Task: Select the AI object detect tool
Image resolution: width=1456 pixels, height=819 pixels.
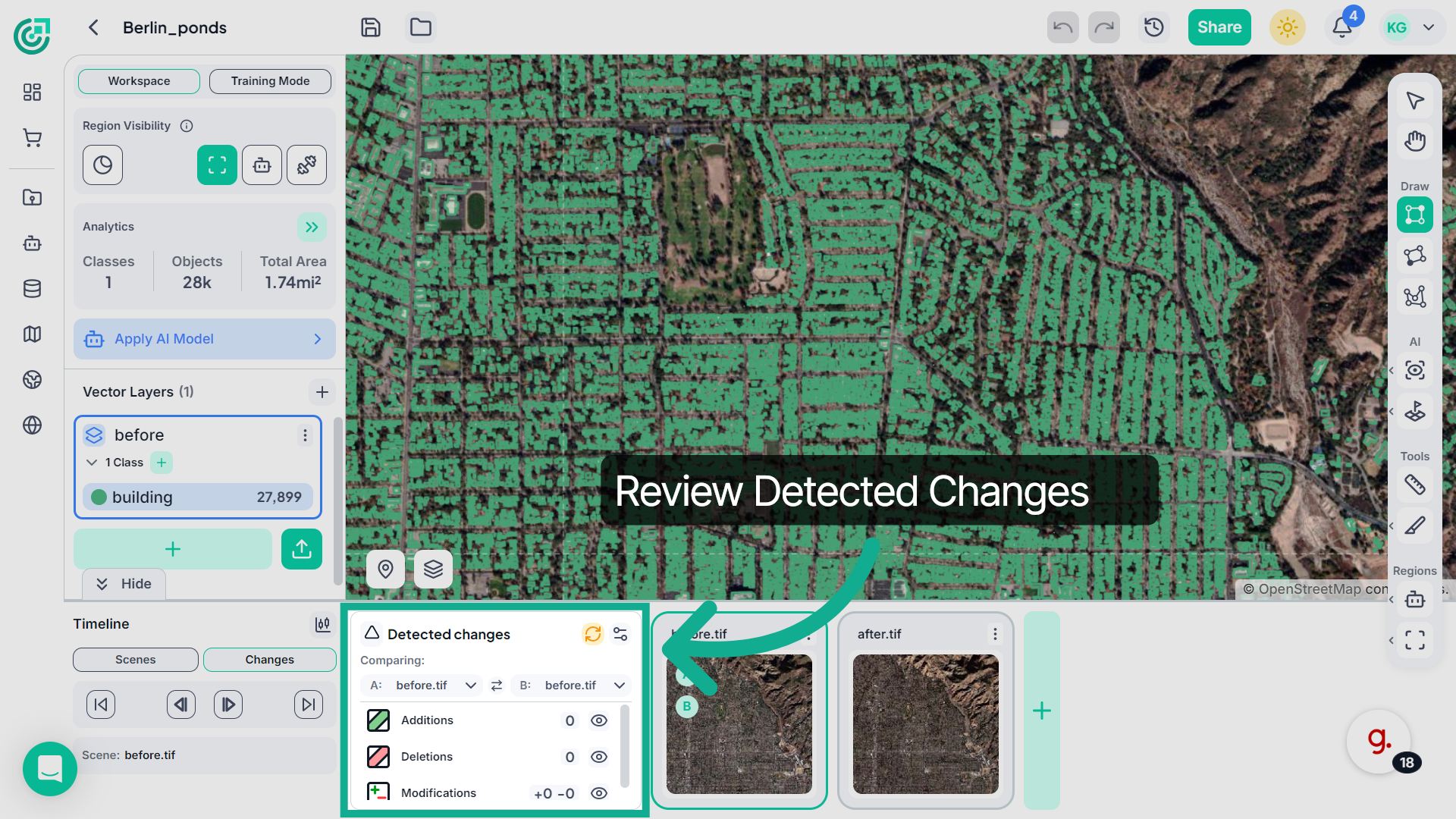Action: [x=1415, y=370]
